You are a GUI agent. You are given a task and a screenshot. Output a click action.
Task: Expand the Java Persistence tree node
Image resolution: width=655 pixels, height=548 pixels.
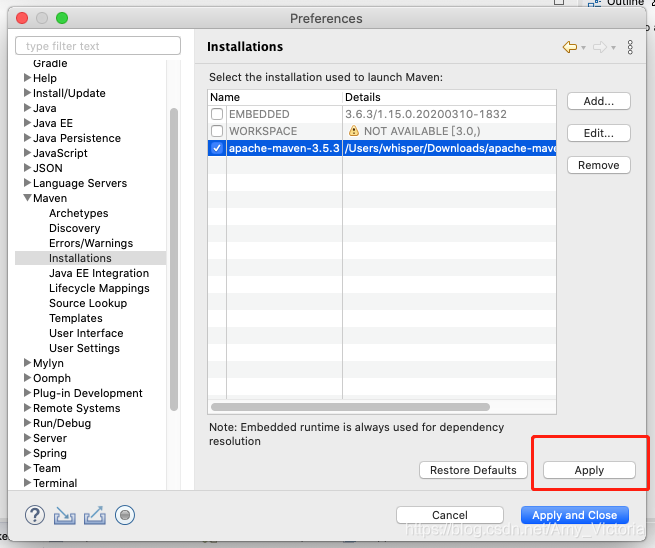pyautogui.click(x=27, y=138)
